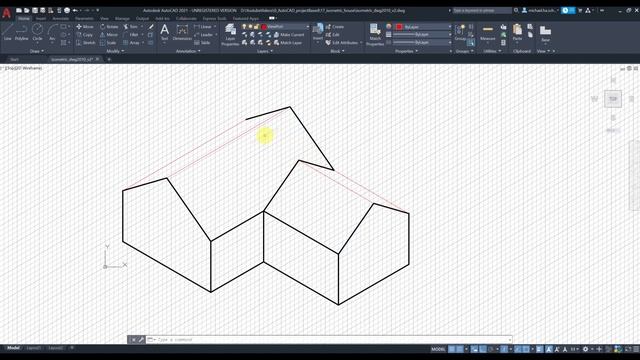Expand the Annotation panel

pyautogui.click(x=188, y=51)
